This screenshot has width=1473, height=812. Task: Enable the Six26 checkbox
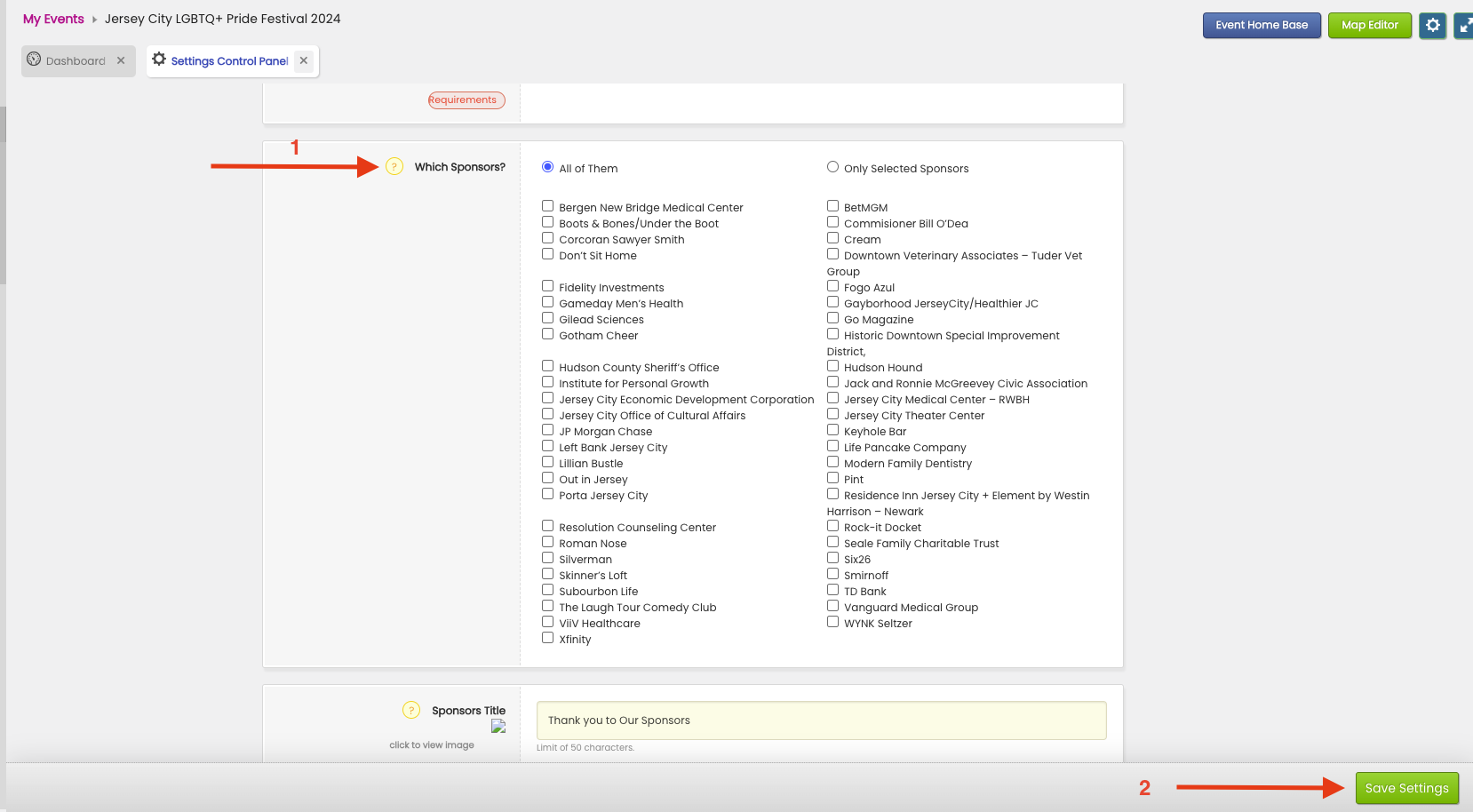(832, 558)
